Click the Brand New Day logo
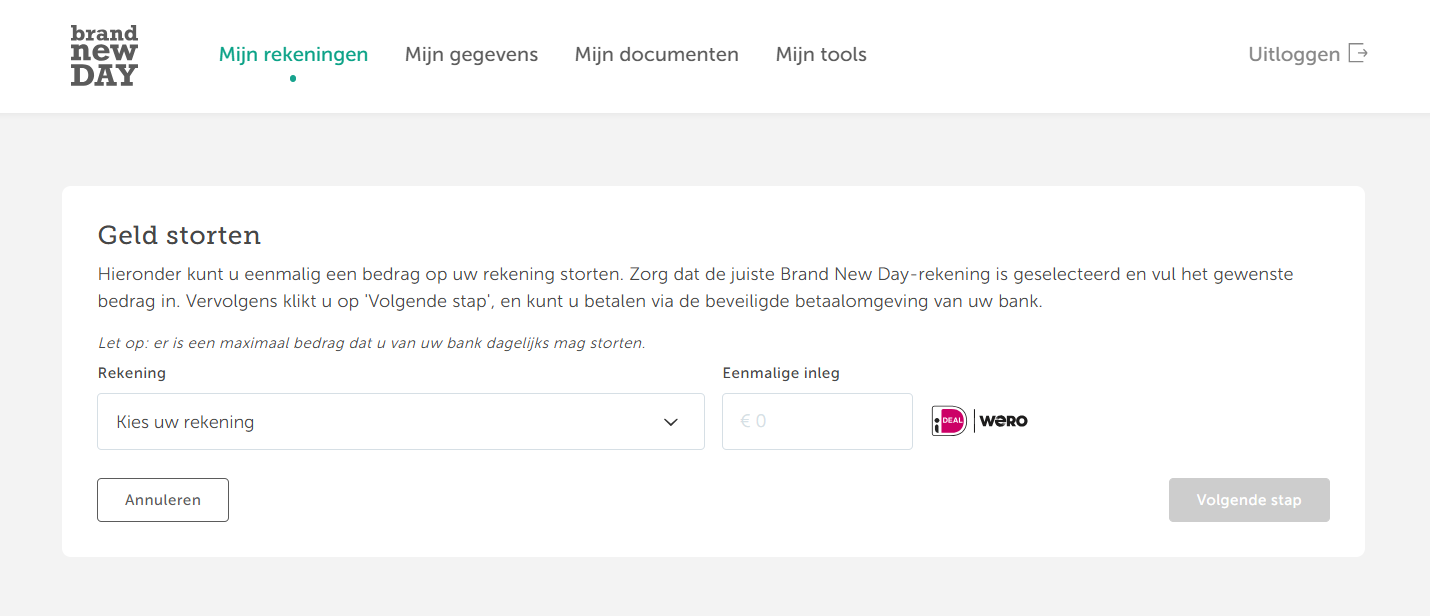The image size is (1430, 616). [x=104, y=56]
